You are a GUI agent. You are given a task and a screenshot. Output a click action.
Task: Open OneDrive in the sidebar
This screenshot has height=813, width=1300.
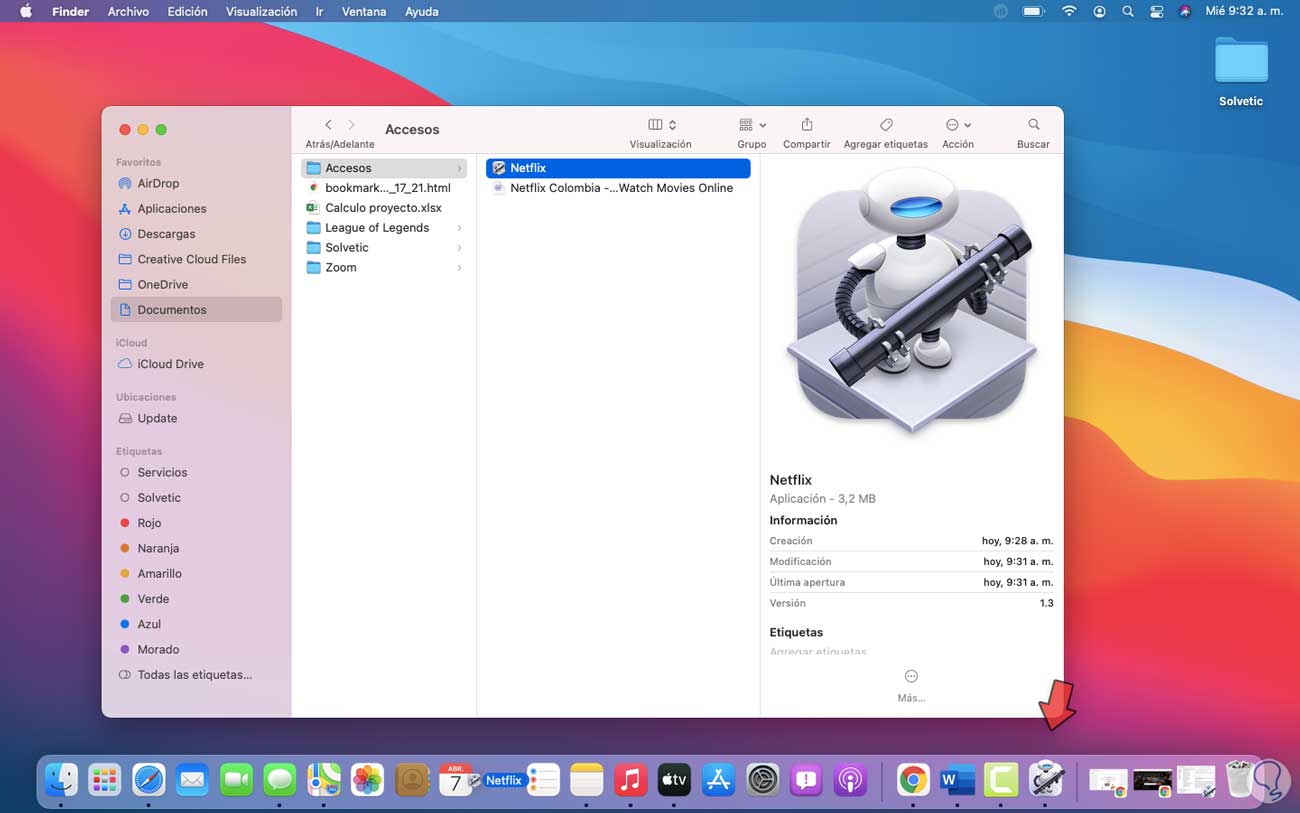coord(196,284)
